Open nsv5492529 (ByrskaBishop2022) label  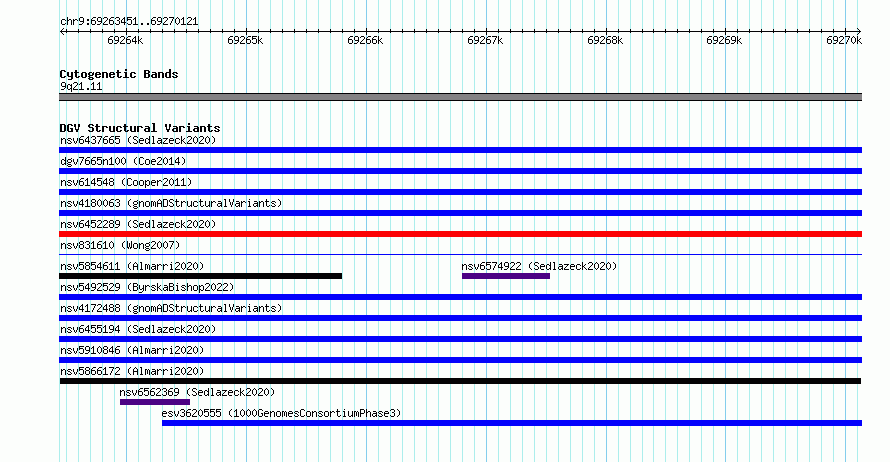tap(147, 287)
